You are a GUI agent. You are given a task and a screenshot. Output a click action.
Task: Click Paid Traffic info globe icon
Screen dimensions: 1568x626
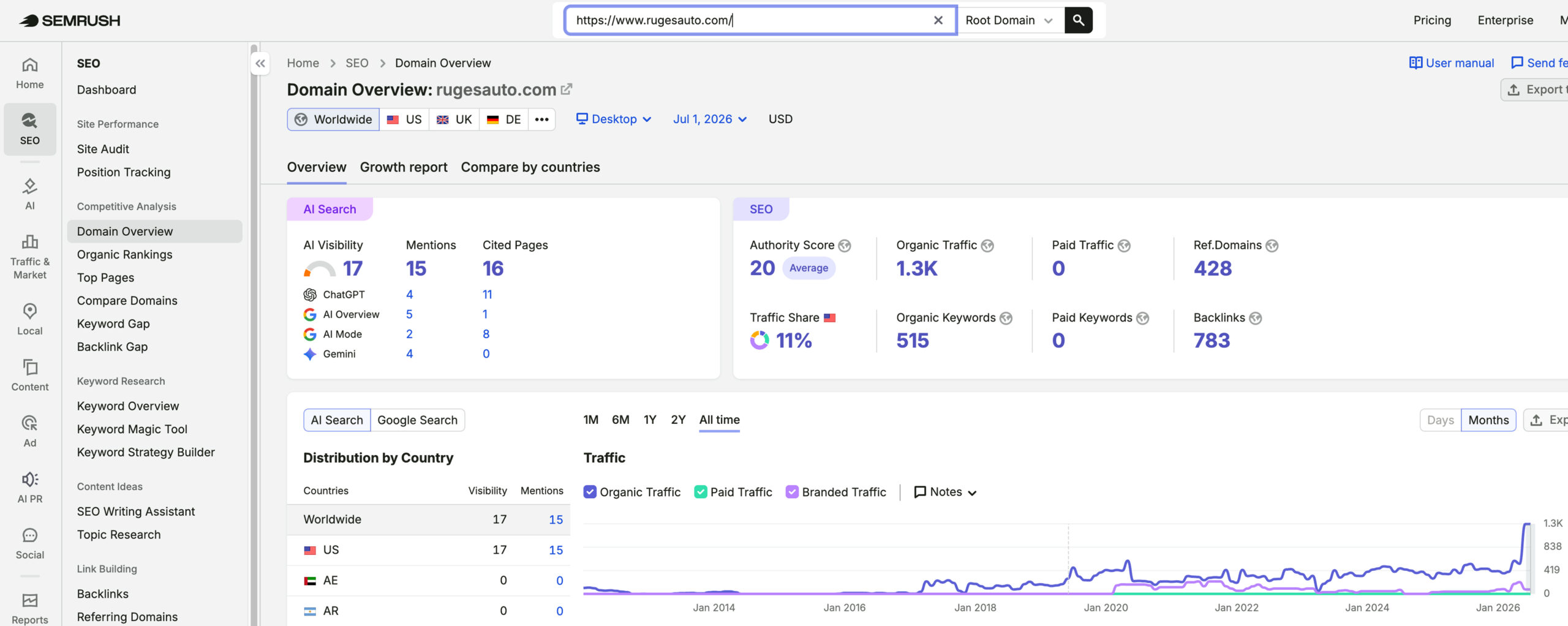(x=1124, y=246)
